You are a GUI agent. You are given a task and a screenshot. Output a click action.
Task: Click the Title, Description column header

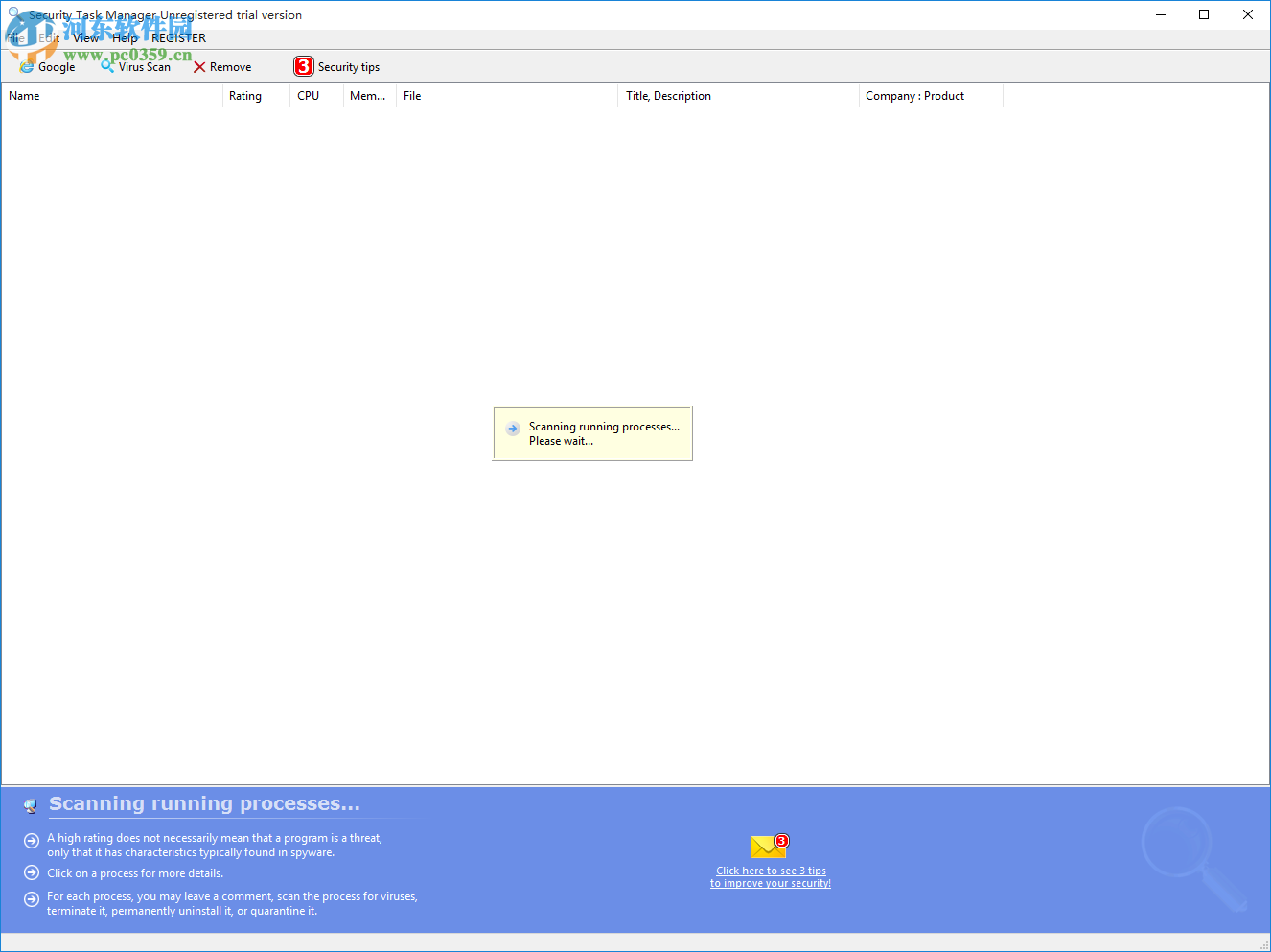[x=668, y=95]
